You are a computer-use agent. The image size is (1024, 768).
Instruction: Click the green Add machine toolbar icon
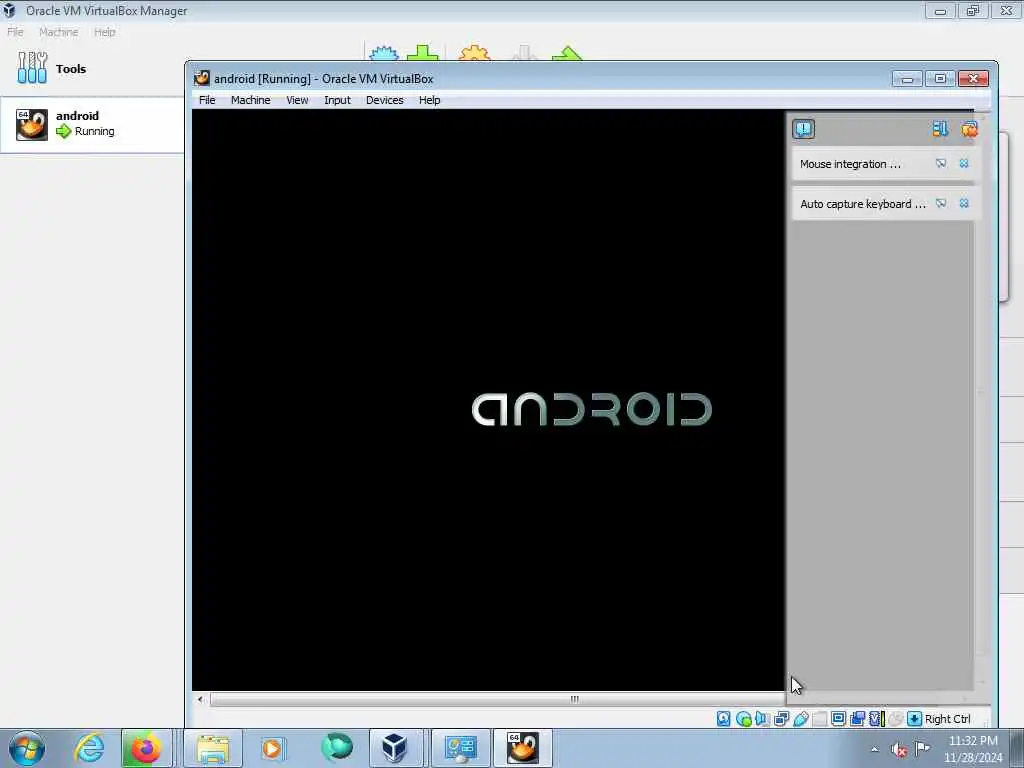423,52
